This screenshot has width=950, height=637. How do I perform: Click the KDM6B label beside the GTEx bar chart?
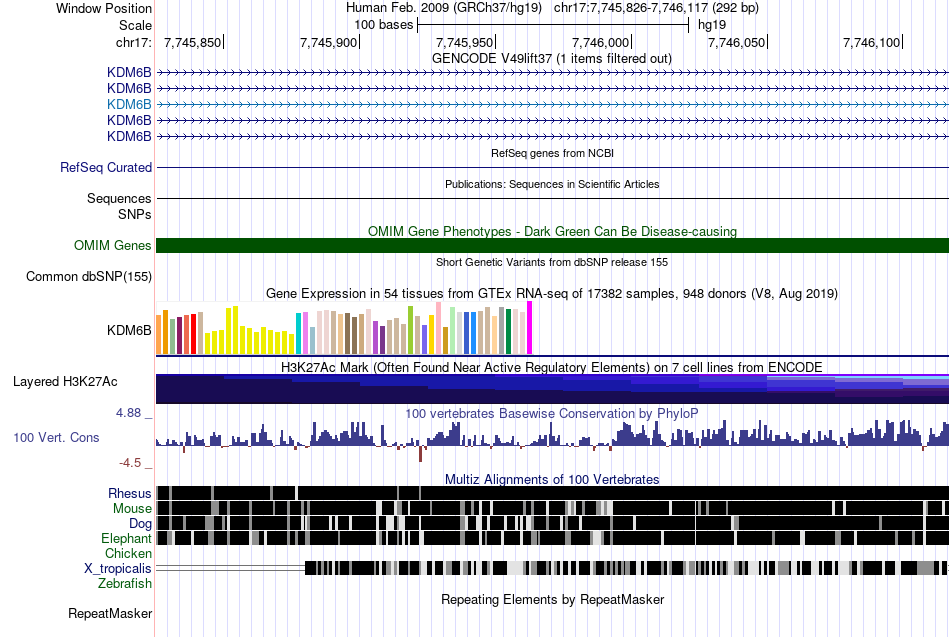(x=129, y=330)
